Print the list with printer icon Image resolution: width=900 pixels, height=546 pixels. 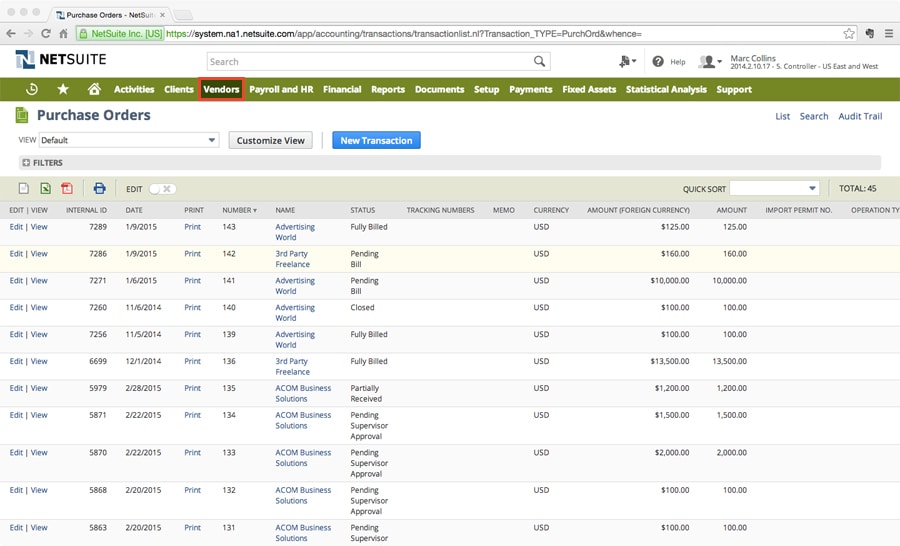tap(99, 188)
